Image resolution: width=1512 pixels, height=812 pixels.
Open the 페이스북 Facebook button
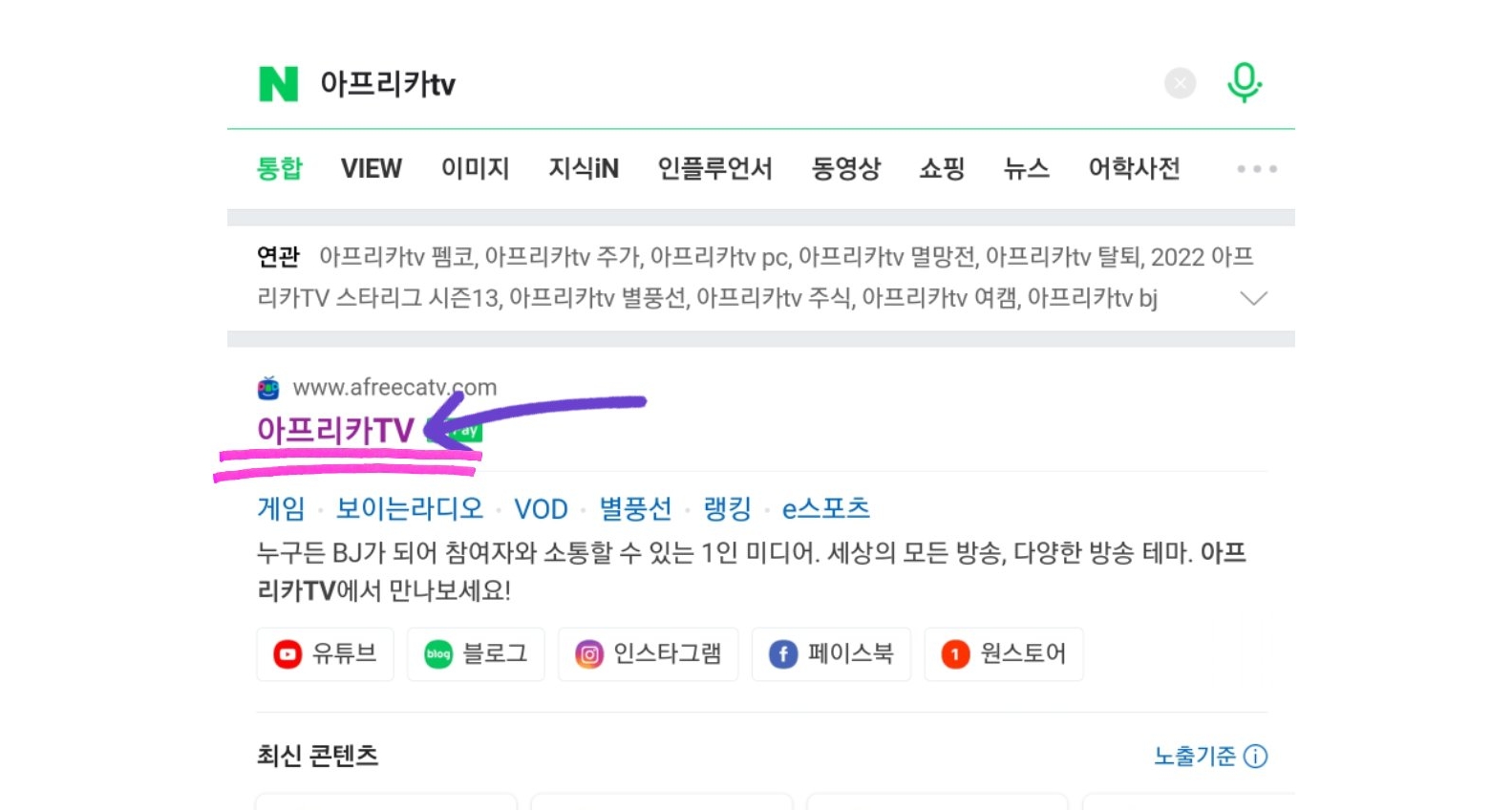coord(831,654)
